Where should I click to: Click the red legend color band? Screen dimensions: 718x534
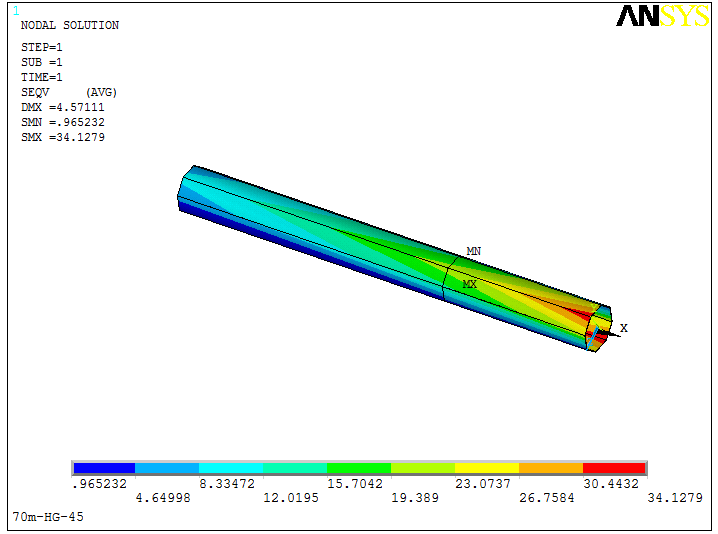614,468
